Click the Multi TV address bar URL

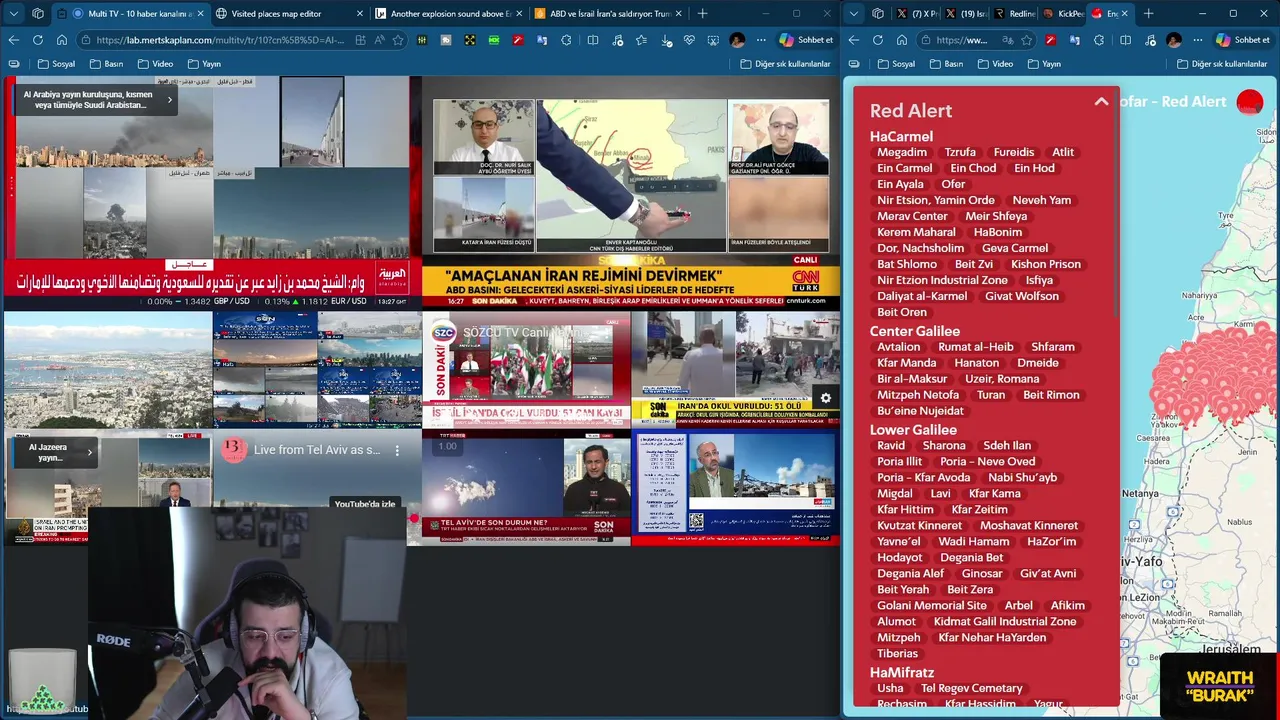(x=221, y=40)
